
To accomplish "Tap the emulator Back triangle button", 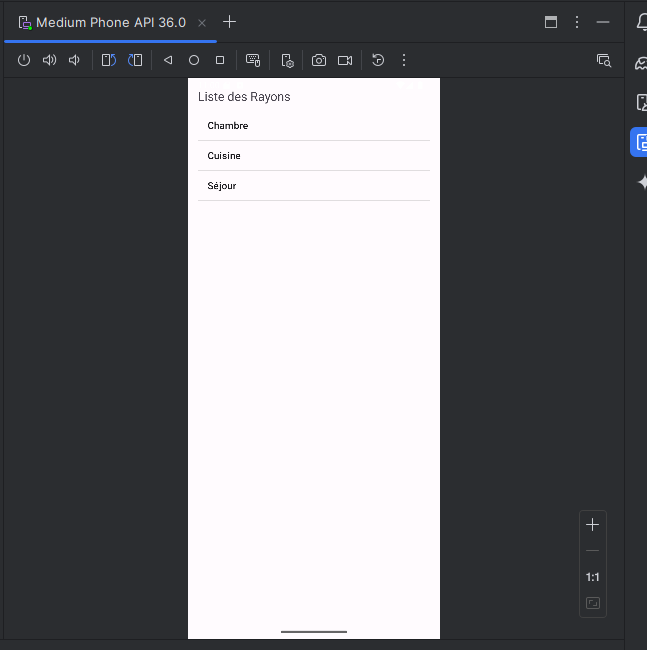I will point(168,61).
